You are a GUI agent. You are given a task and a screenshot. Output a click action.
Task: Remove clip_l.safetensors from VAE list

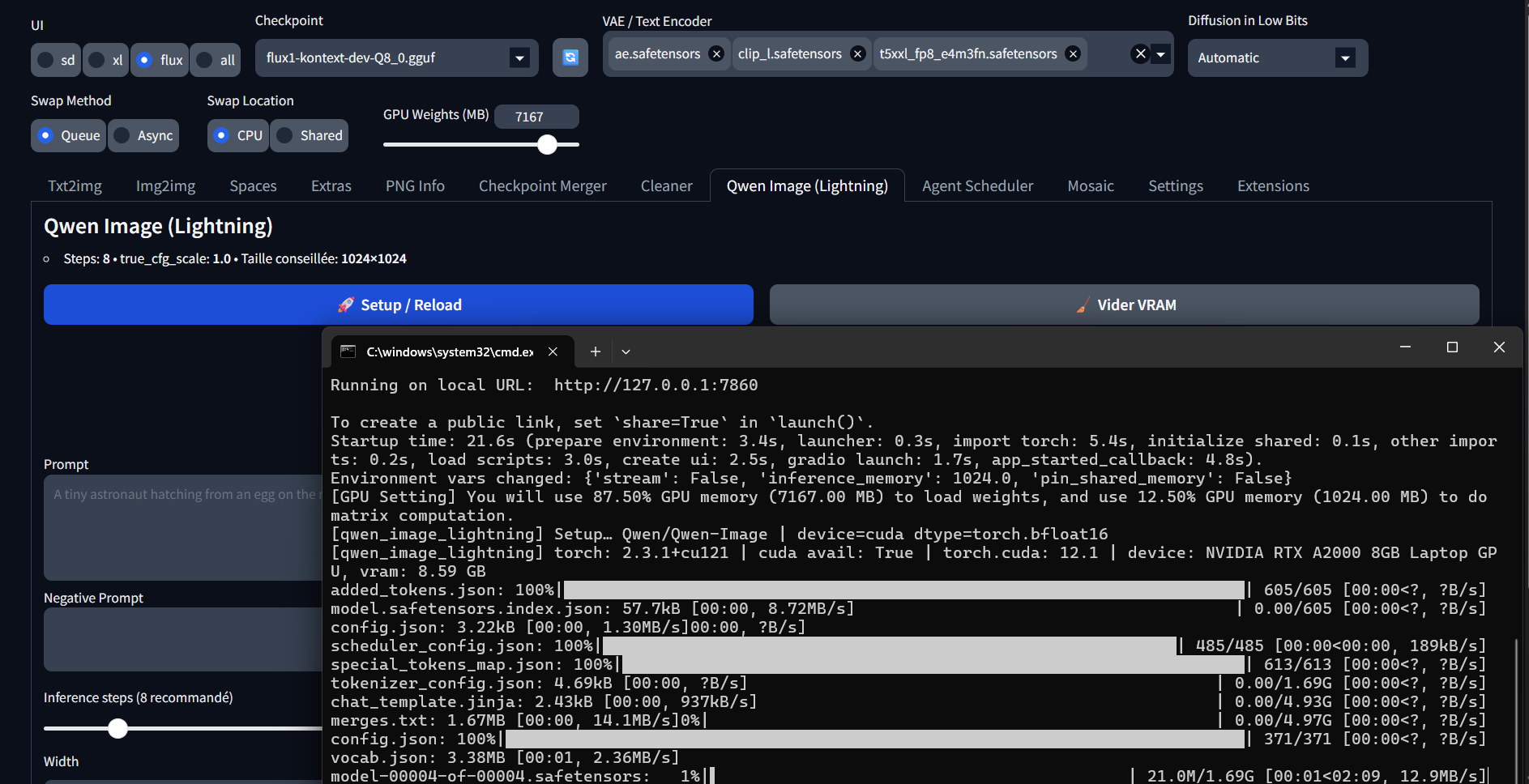click(x=858, y=53)
